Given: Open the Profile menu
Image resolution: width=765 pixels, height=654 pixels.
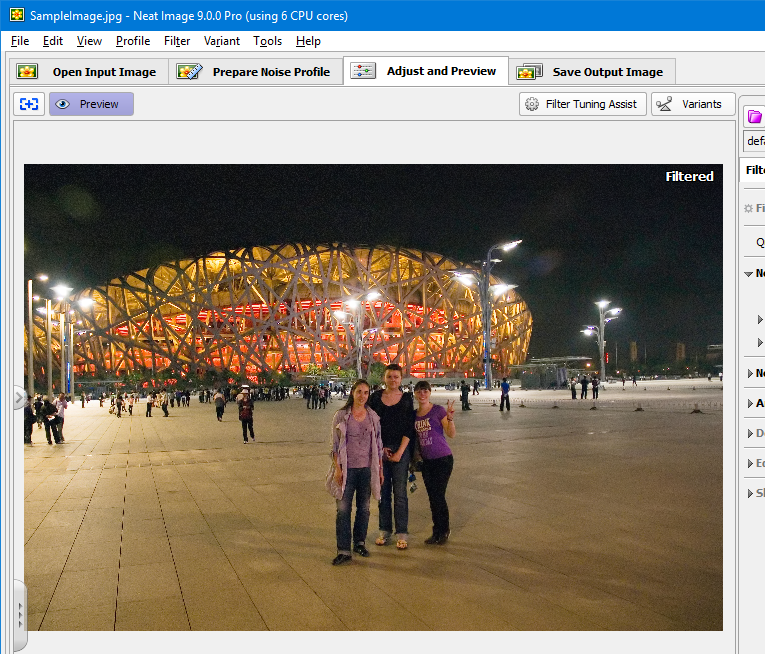Looking at the screenshot, I should pos(132,41).
